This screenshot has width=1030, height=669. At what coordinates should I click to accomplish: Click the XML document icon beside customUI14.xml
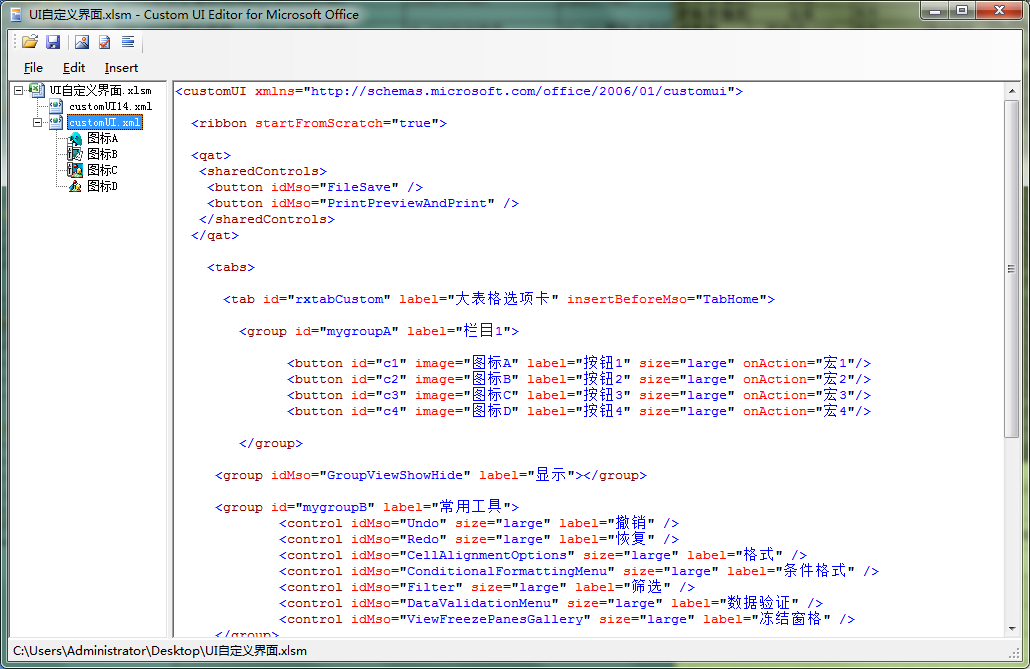[x=54, y=107]
